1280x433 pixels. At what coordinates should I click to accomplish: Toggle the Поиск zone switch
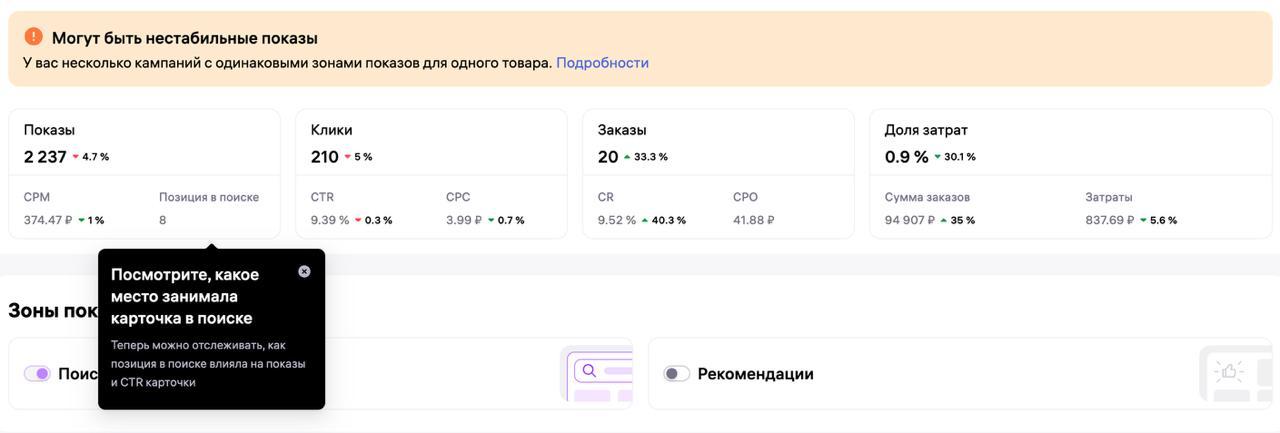point(37,373)
